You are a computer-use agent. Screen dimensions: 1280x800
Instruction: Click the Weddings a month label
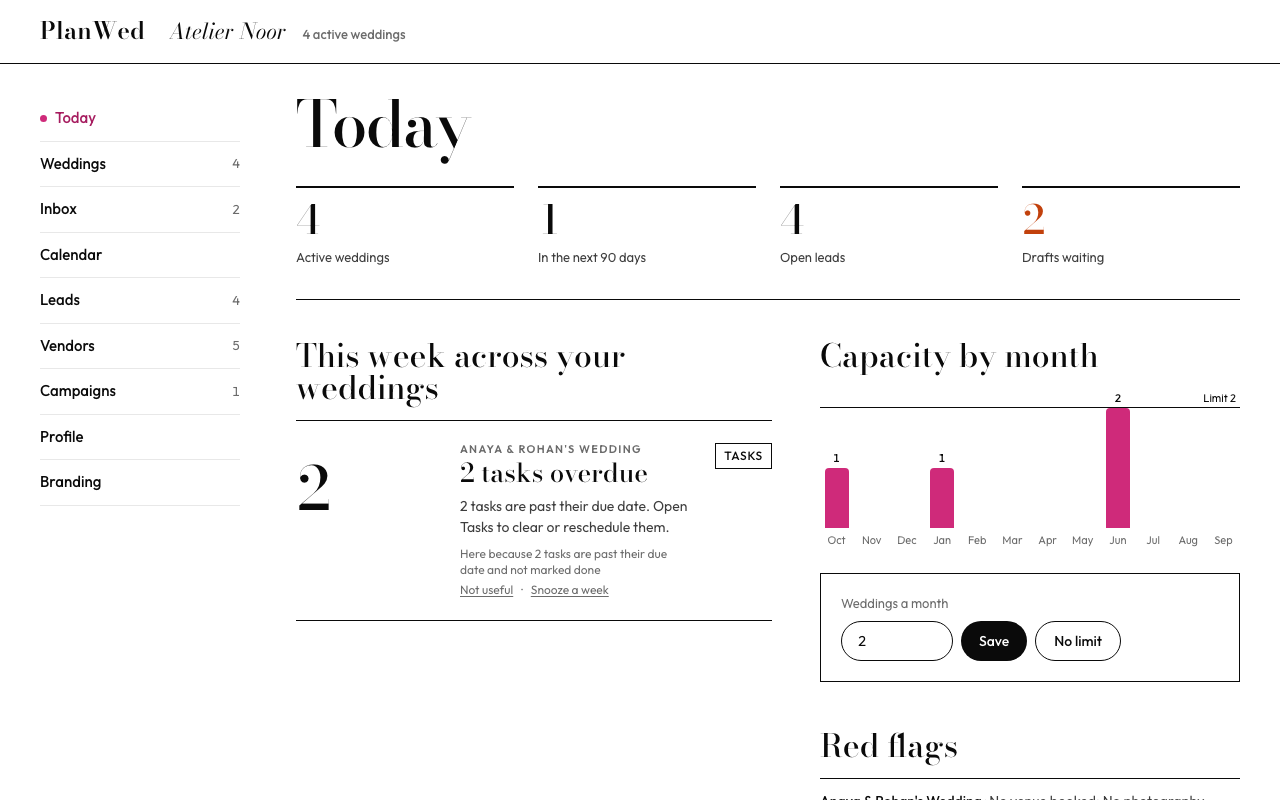895,604
